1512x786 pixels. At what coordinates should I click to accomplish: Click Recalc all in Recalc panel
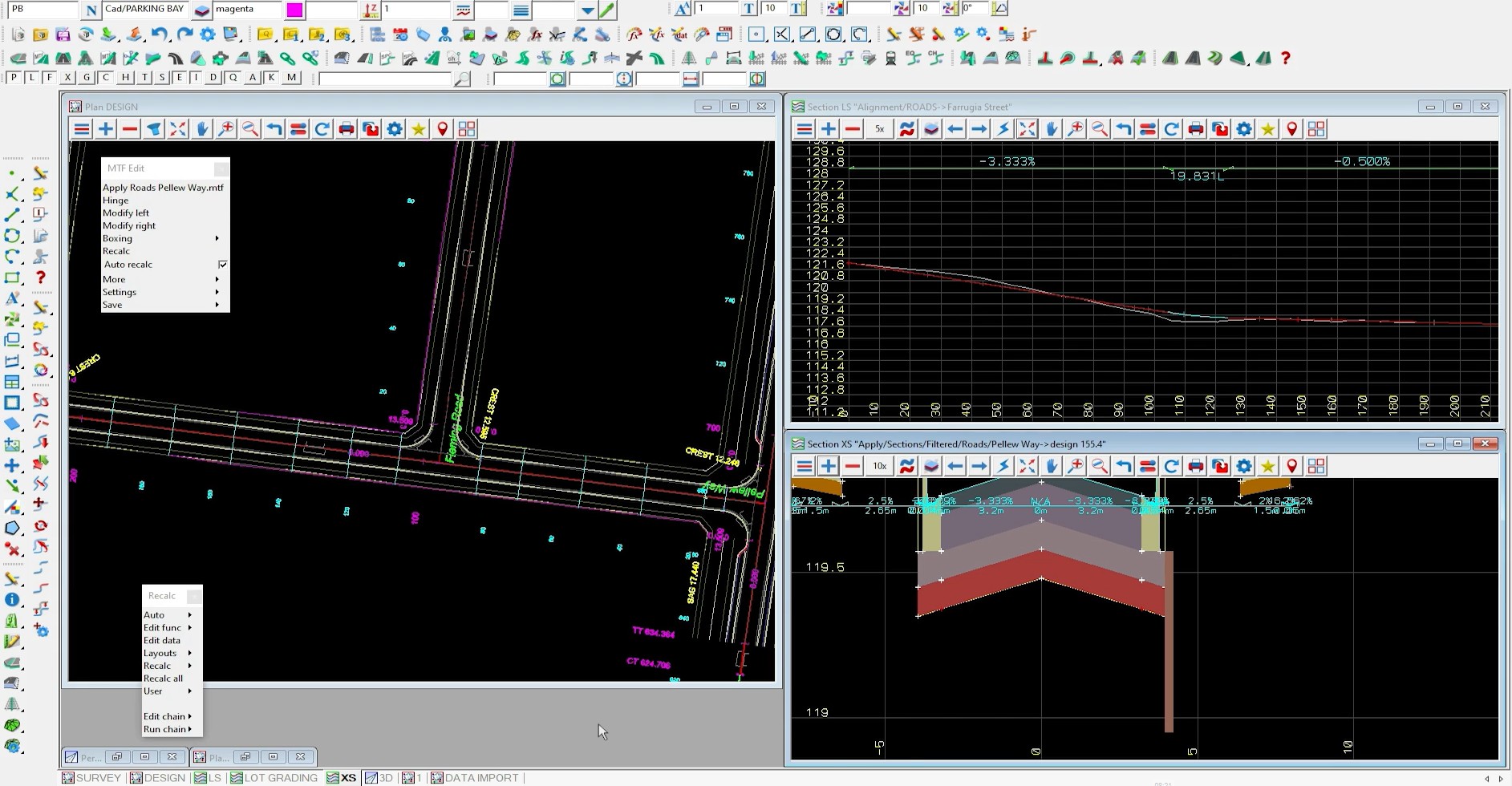tap(163, 679)
